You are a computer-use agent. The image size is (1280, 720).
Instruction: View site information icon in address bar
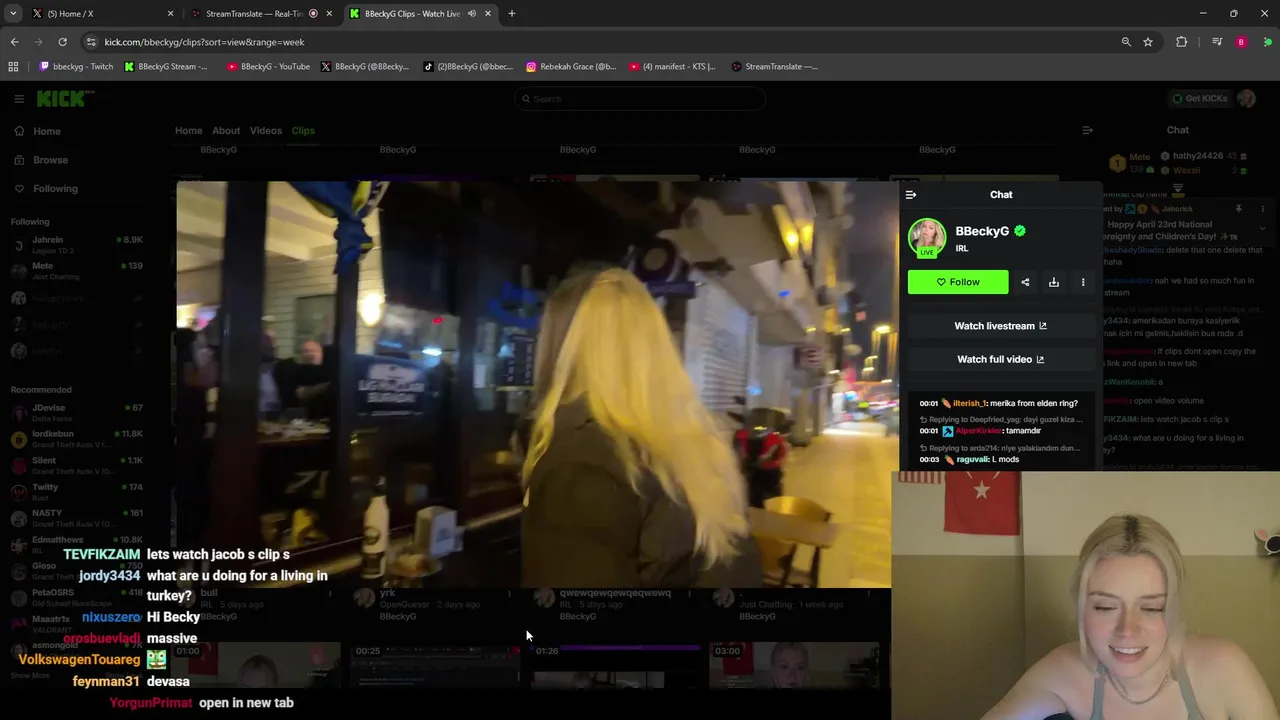(91, 42)
